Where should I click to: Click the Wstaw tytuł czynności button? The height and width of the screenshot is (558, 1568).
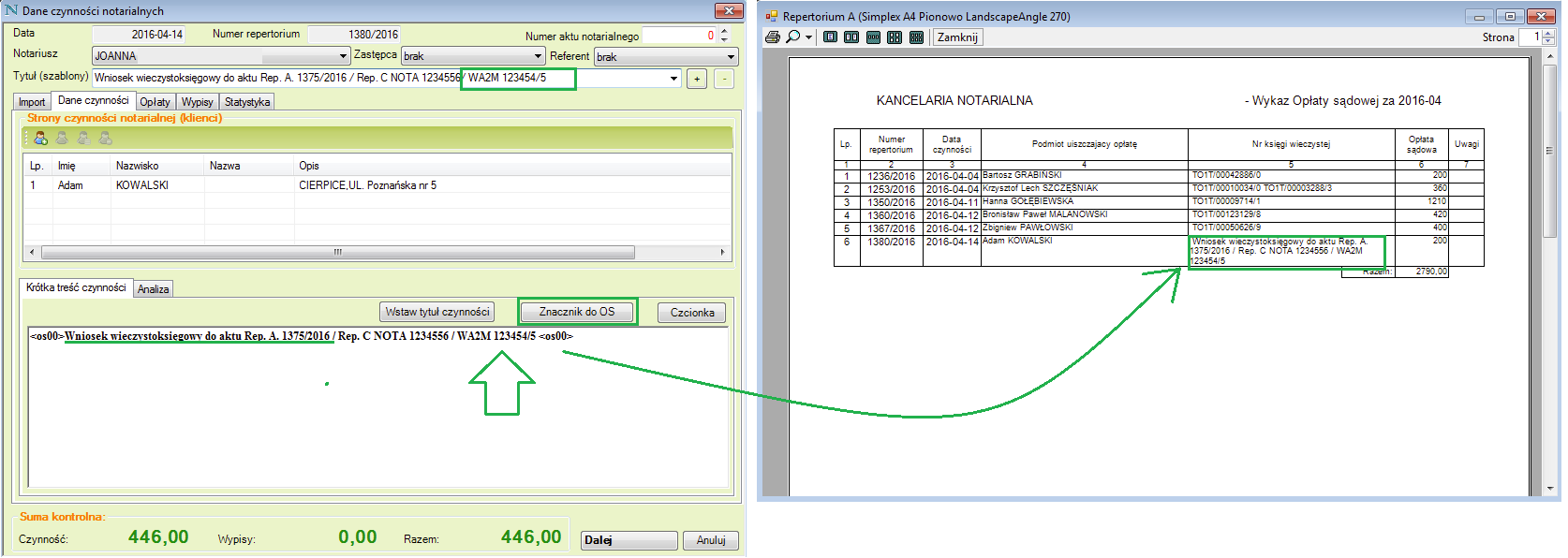tap(437, 312)
